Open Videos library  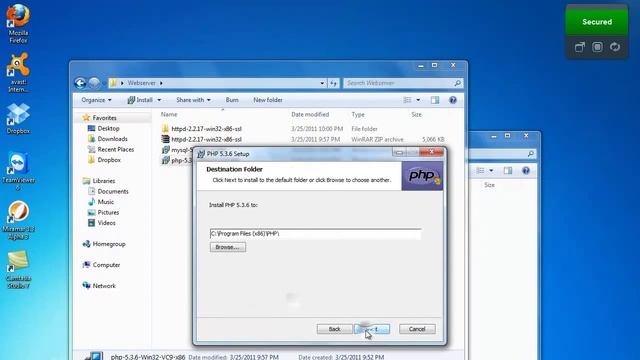[106, 223]
